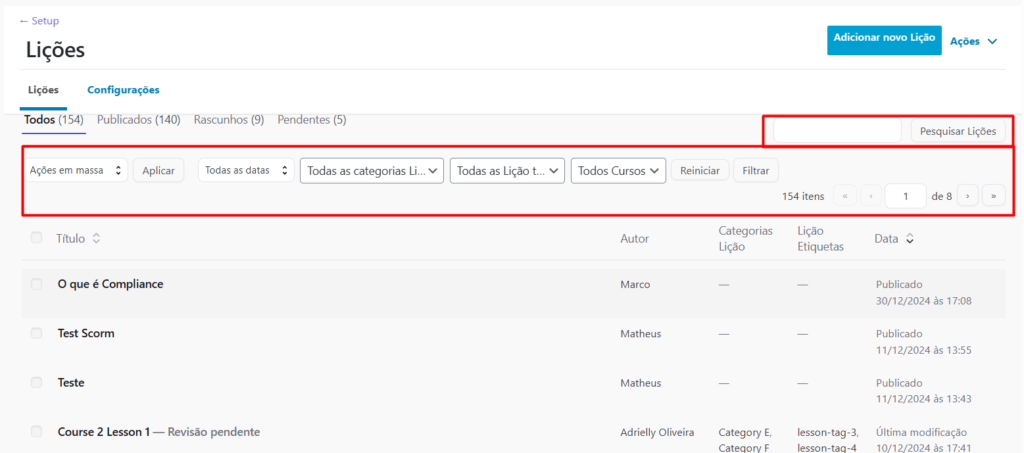Image resolution: width=1024 pixels, height=453 pixels.
Task: Jump to last page arrow
Action: (994, 196)
